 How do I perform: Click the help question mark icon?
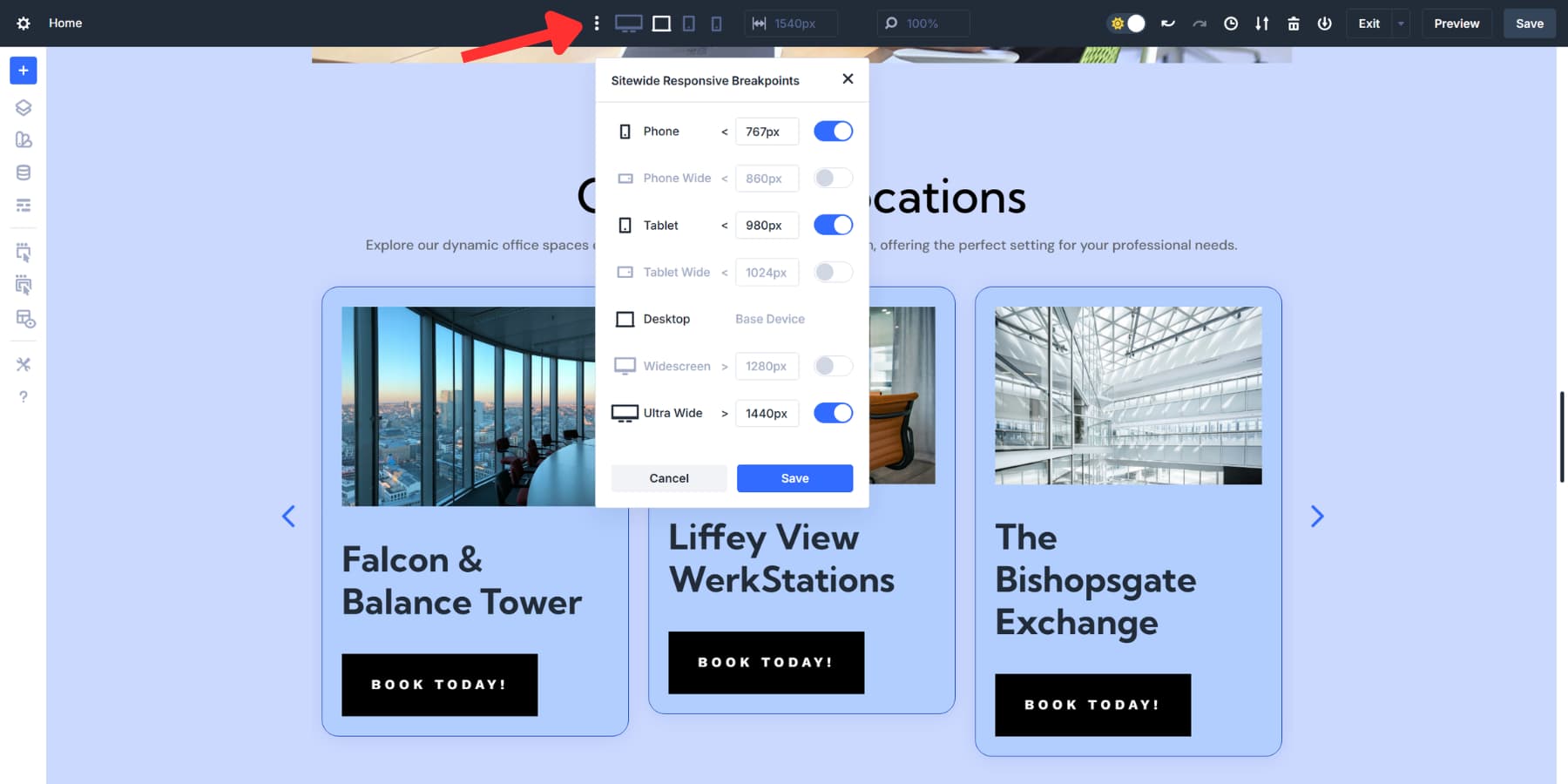tap(24, 396)
